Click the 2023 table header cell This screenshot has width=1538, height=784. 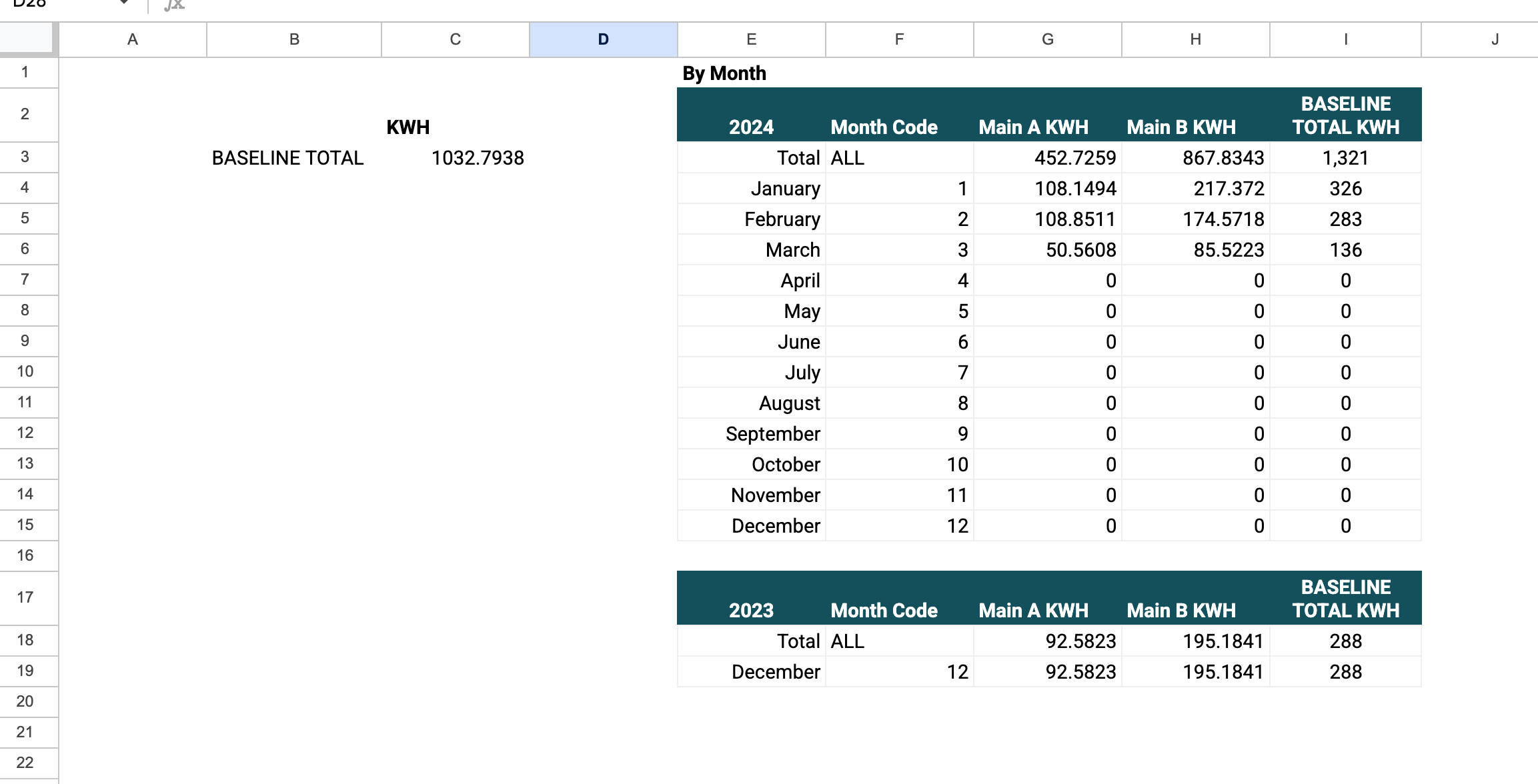tap(751, 610)
